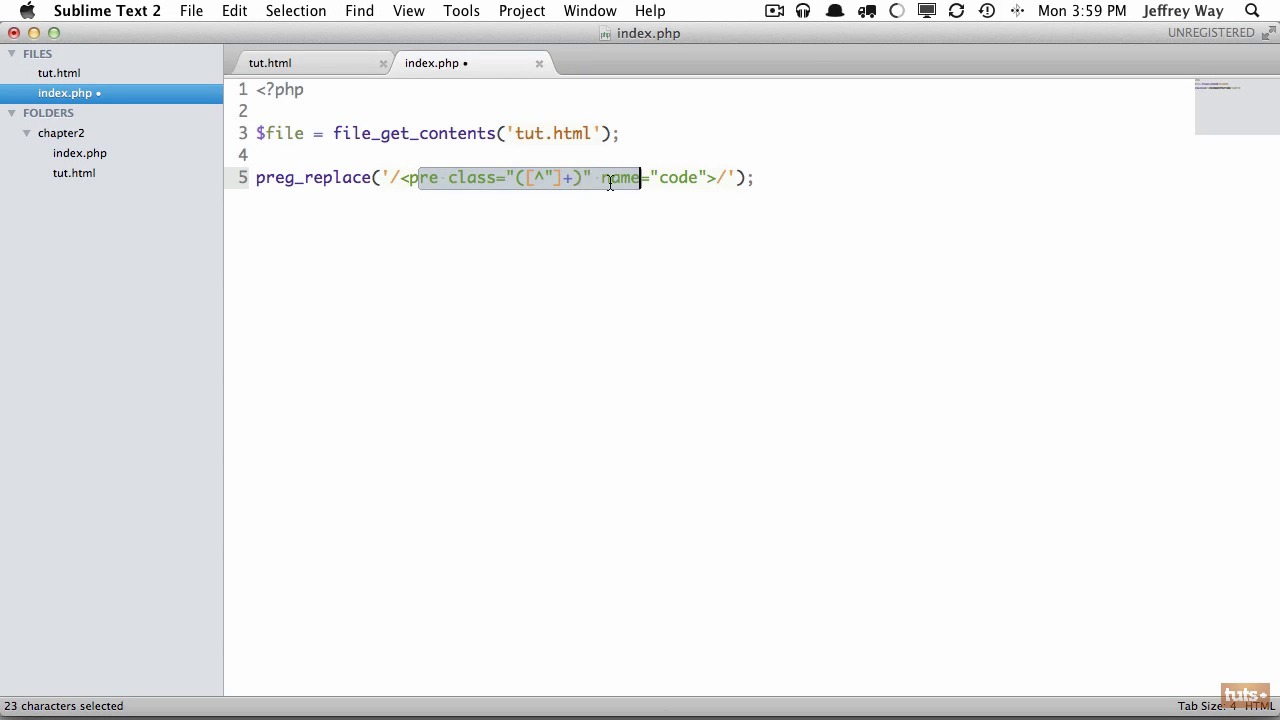1280x720 pixels.
Task: Click the Jeffrey Way user menu
Action: pos(1183,11)
